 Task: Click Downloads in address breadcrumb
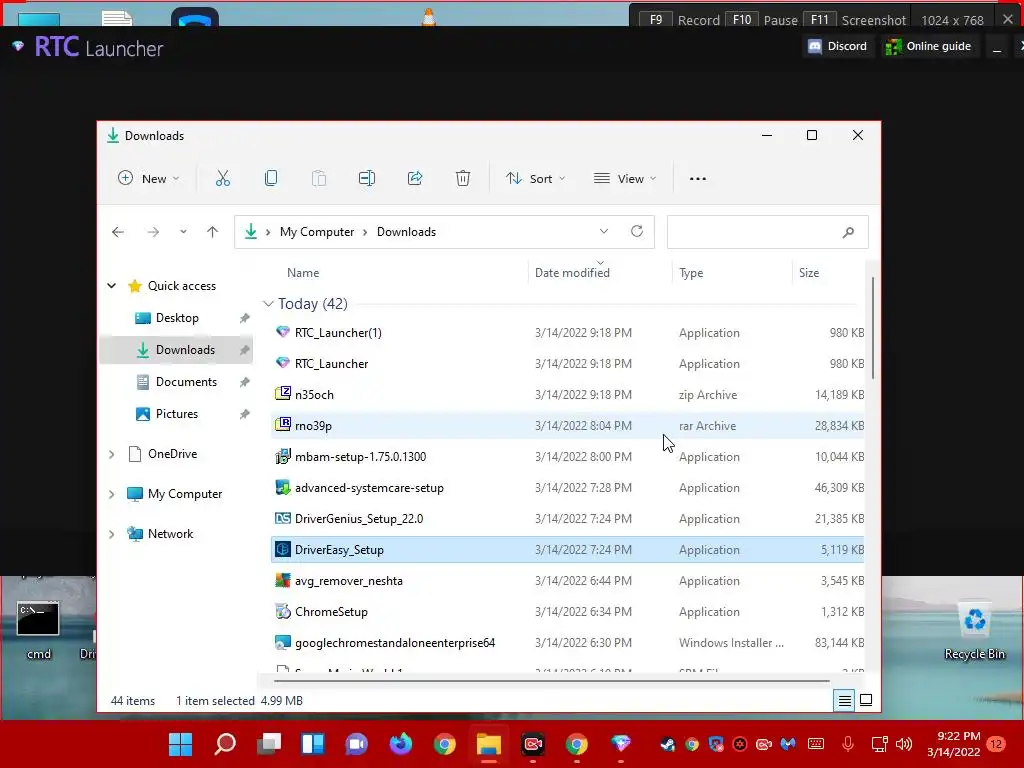406,232
